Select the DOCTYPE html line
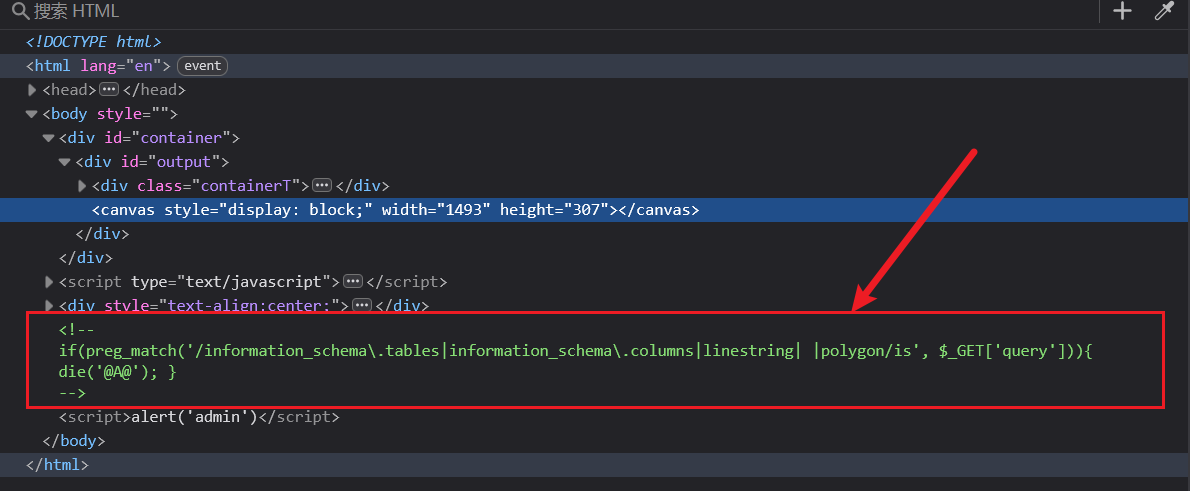 click(93, 42)
